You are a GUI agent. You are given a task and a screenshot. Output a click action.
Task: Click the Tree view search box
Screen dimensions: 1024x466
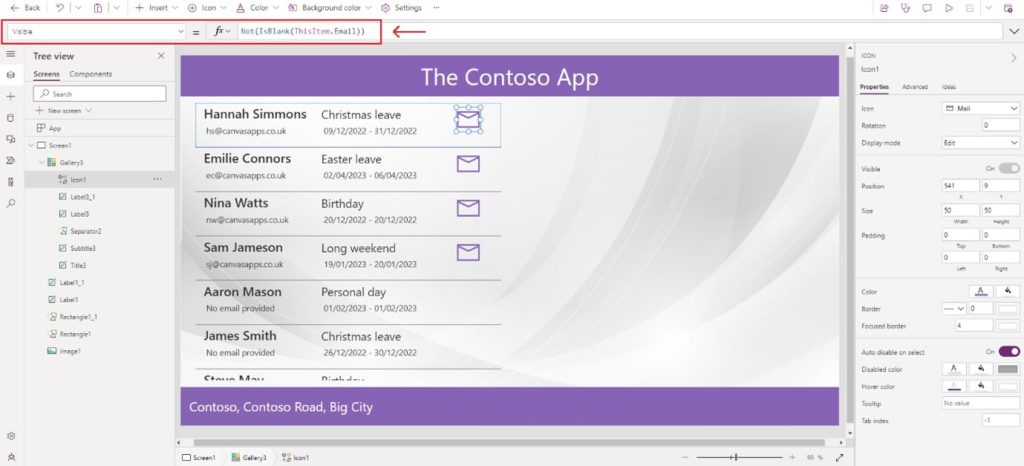pyautogui.click(x=100, y=93)
